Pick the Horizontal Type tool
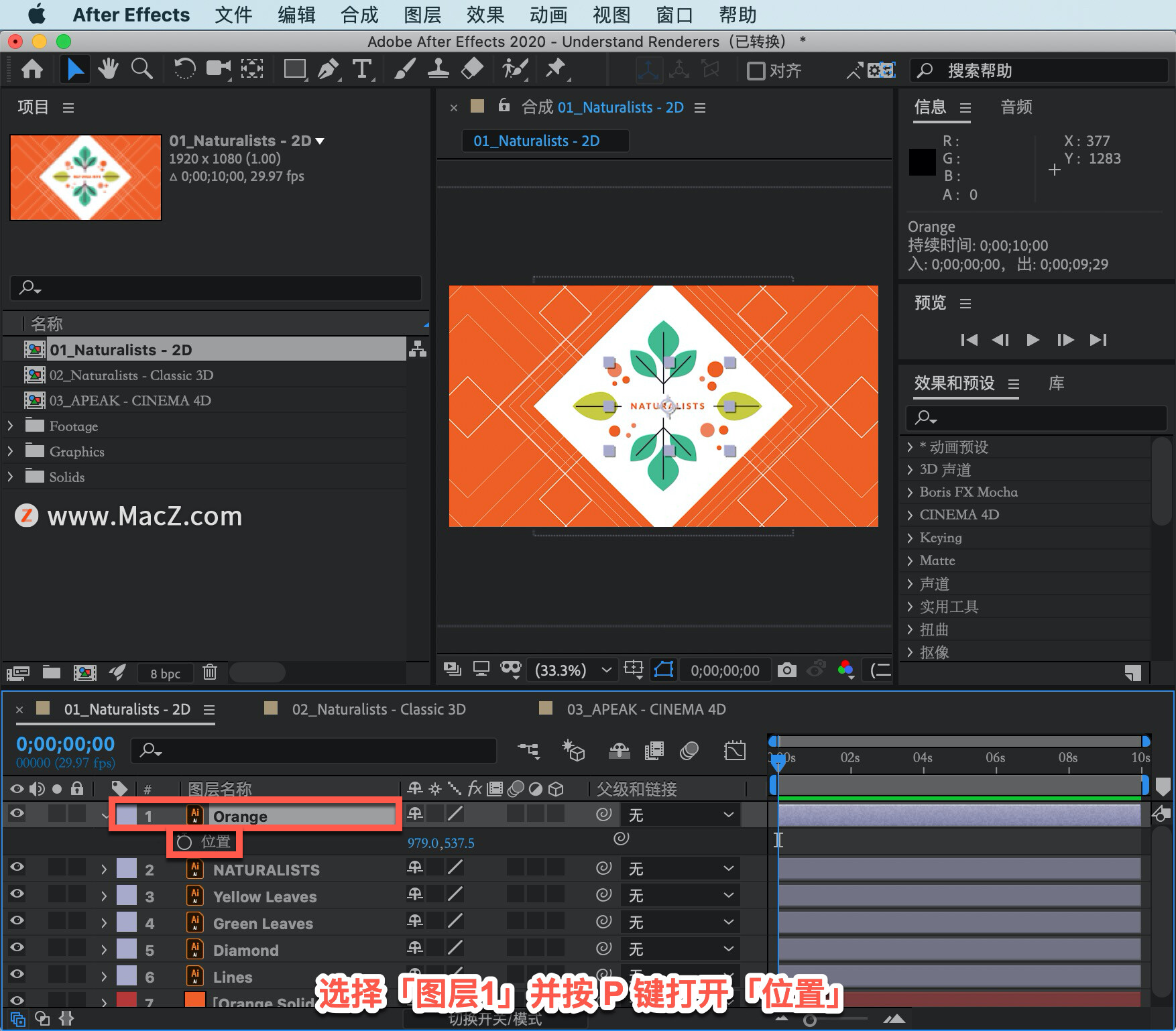This screenshot has height=1031, width=1176. 362,69
